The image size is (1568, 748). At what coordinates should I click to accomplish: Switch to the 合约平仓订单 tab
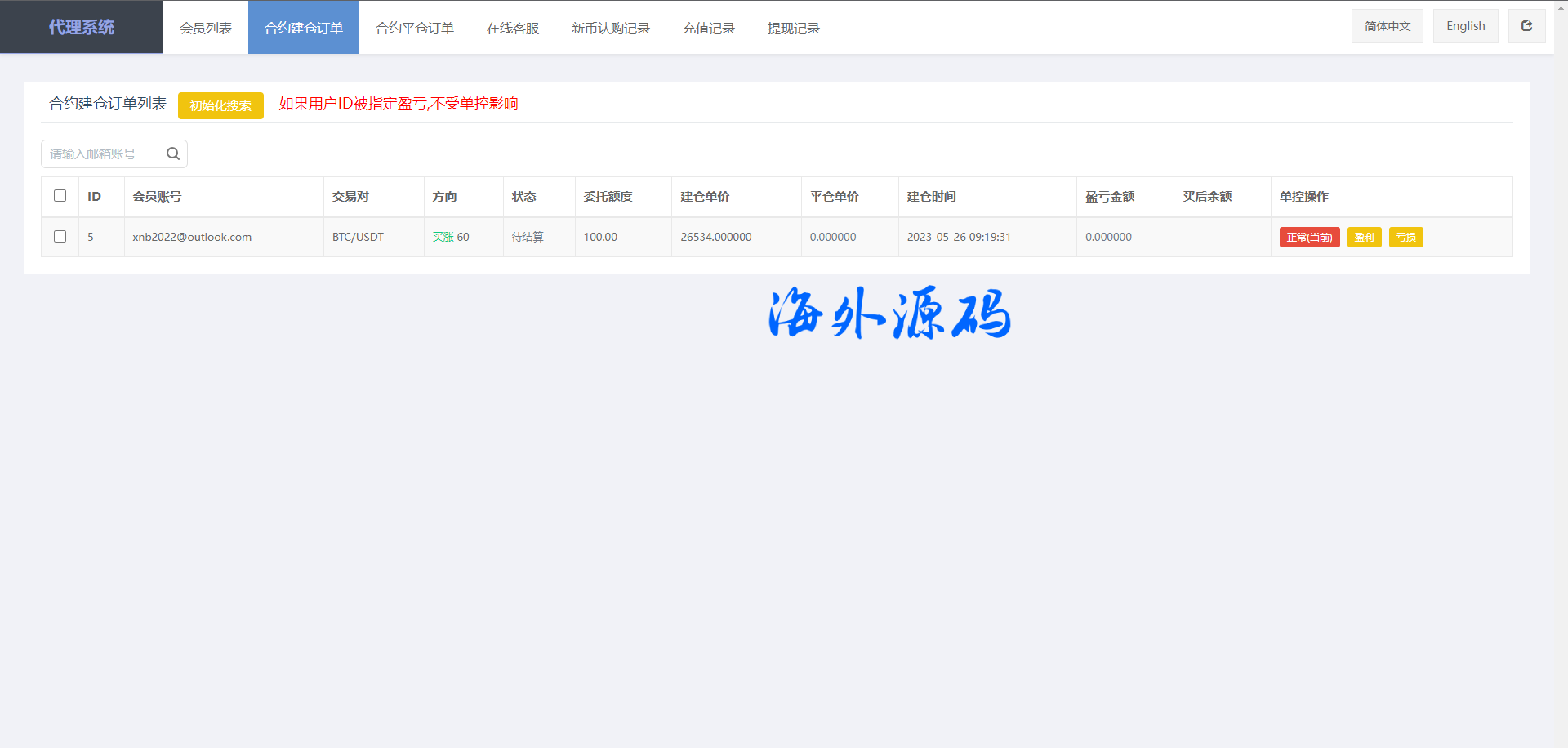(415, 28)
